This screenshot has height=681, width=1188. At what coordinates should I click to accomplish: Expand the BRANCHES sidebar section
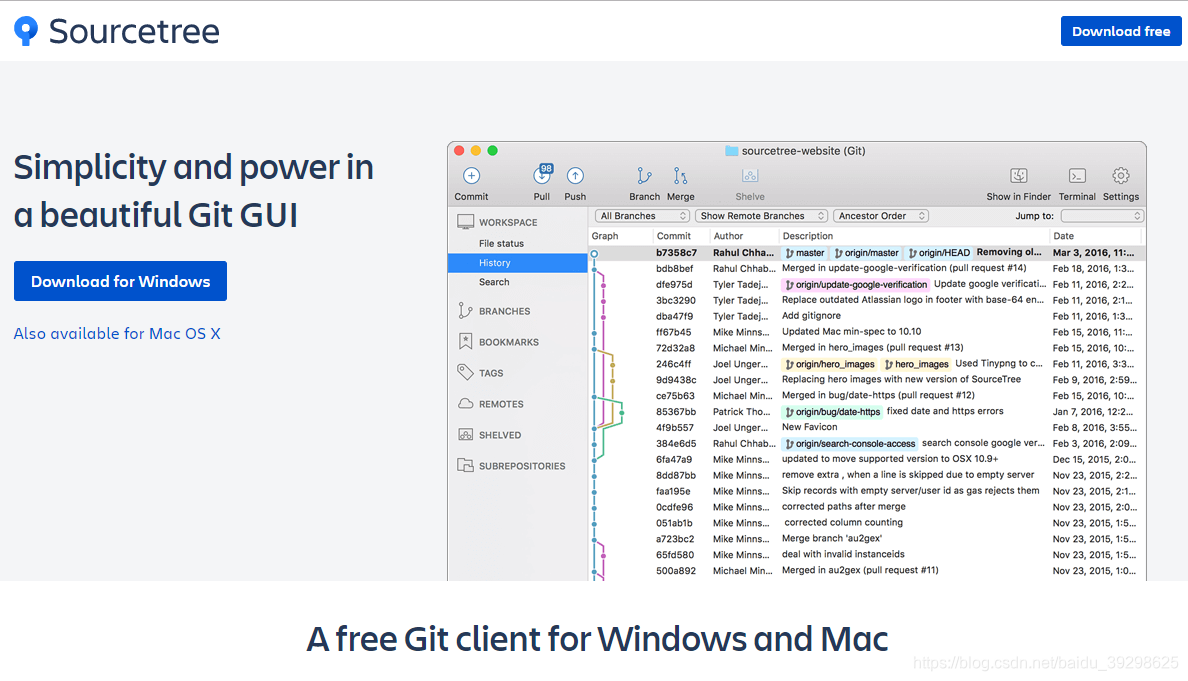pyautogui.click(x=504, y=311)
